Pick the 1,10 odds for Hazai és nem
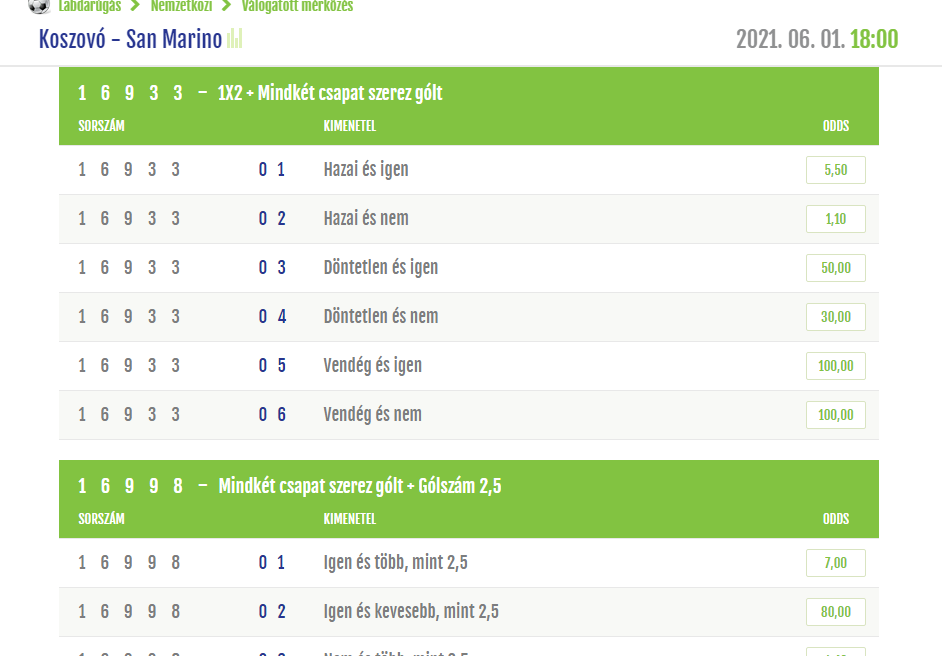 pos(835,219)
